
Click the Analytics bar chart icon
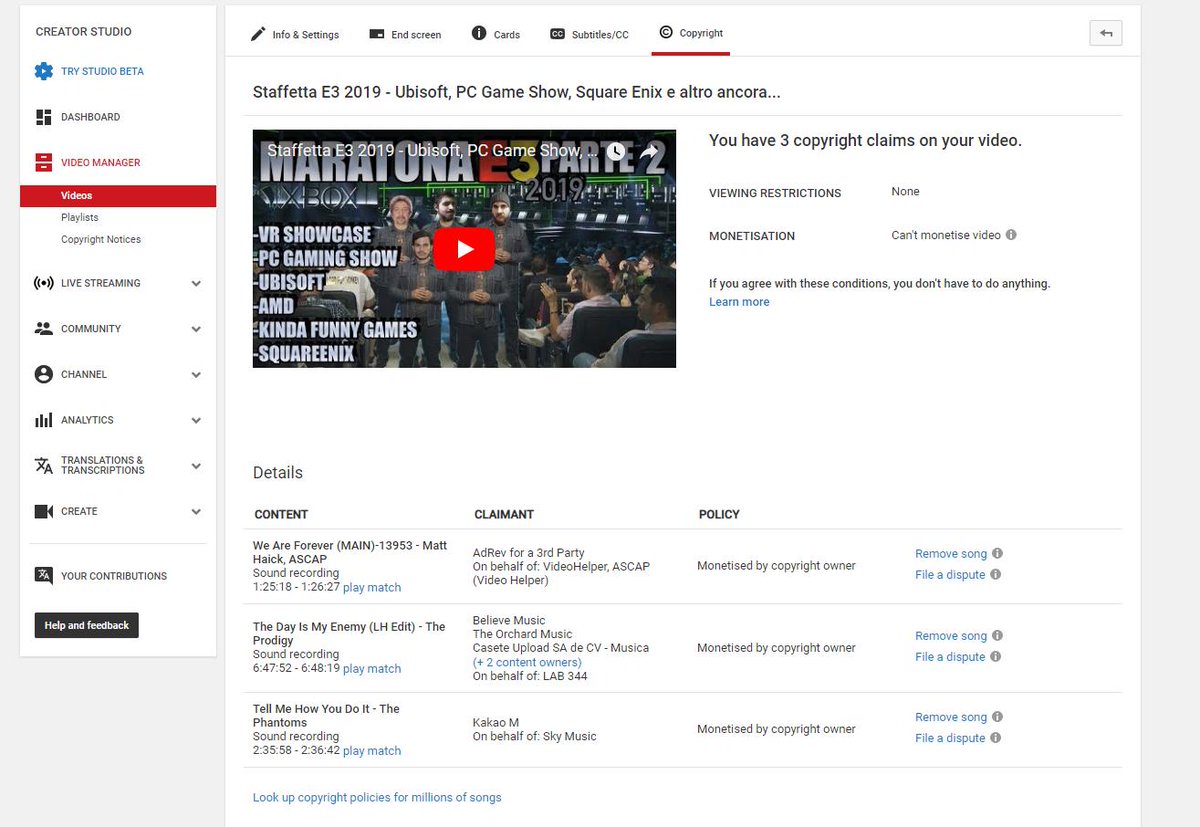[x=43, y=420]
